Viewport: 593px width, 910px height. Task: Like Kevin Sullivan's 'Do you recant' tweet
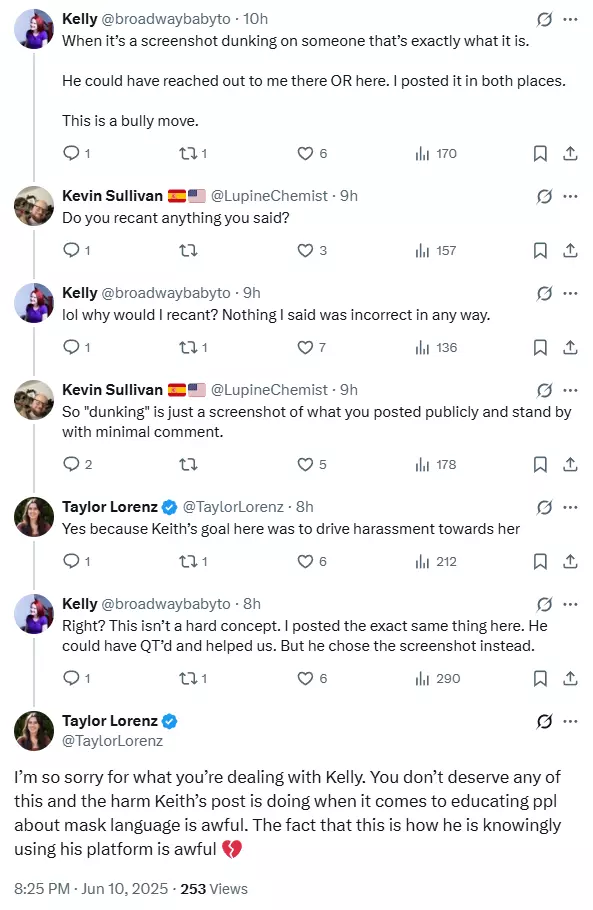(x=305, y=250)
